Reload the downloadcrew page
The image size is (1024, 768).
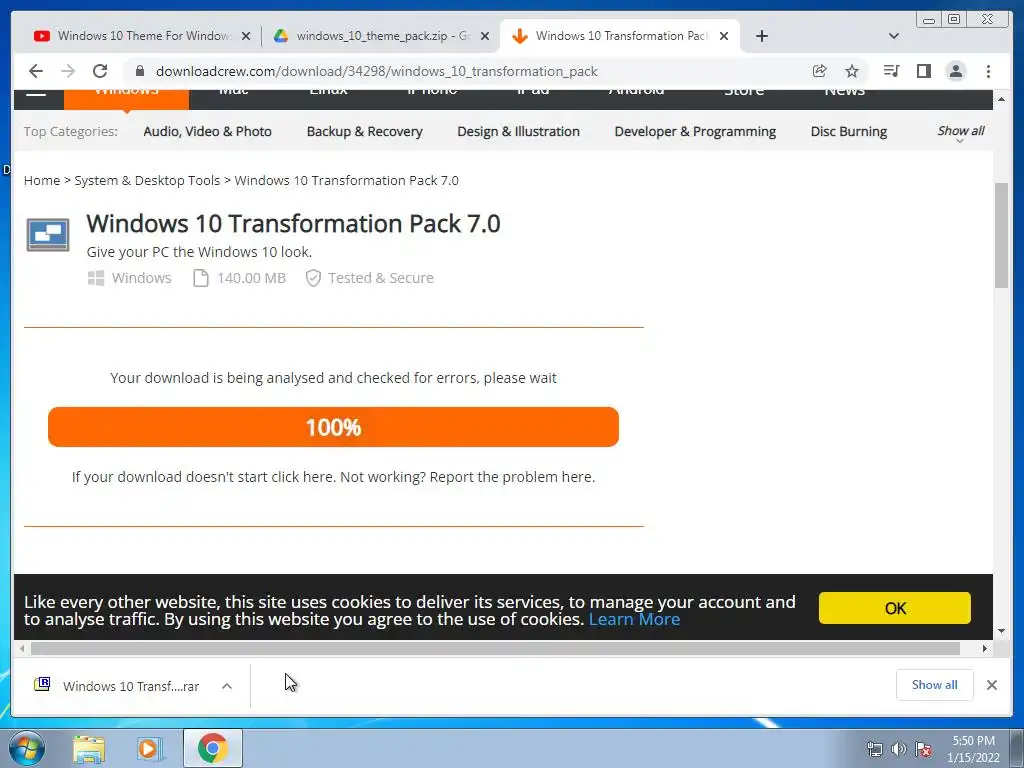[100, 71]
